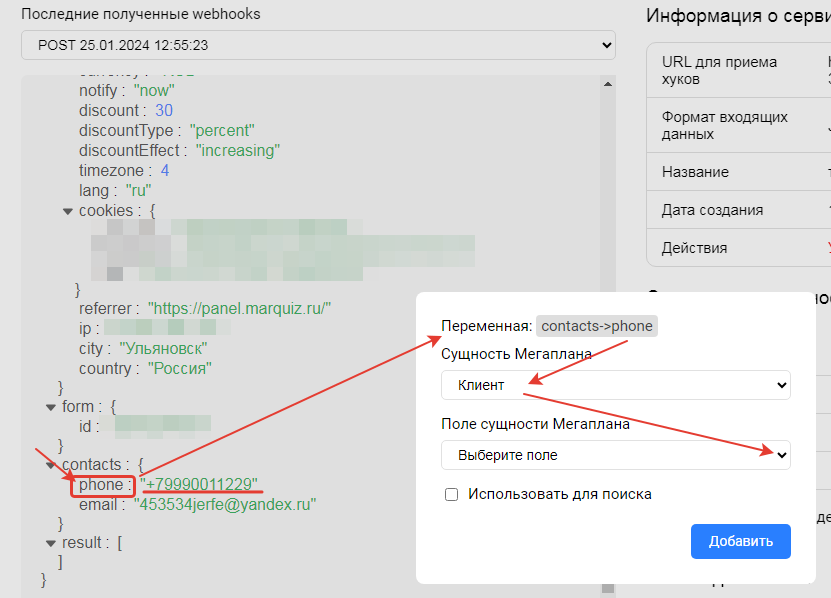The height and width of the screenshot is (598, 831).
Task: Click the country value Россия
Action: click(x=180, y=369)
